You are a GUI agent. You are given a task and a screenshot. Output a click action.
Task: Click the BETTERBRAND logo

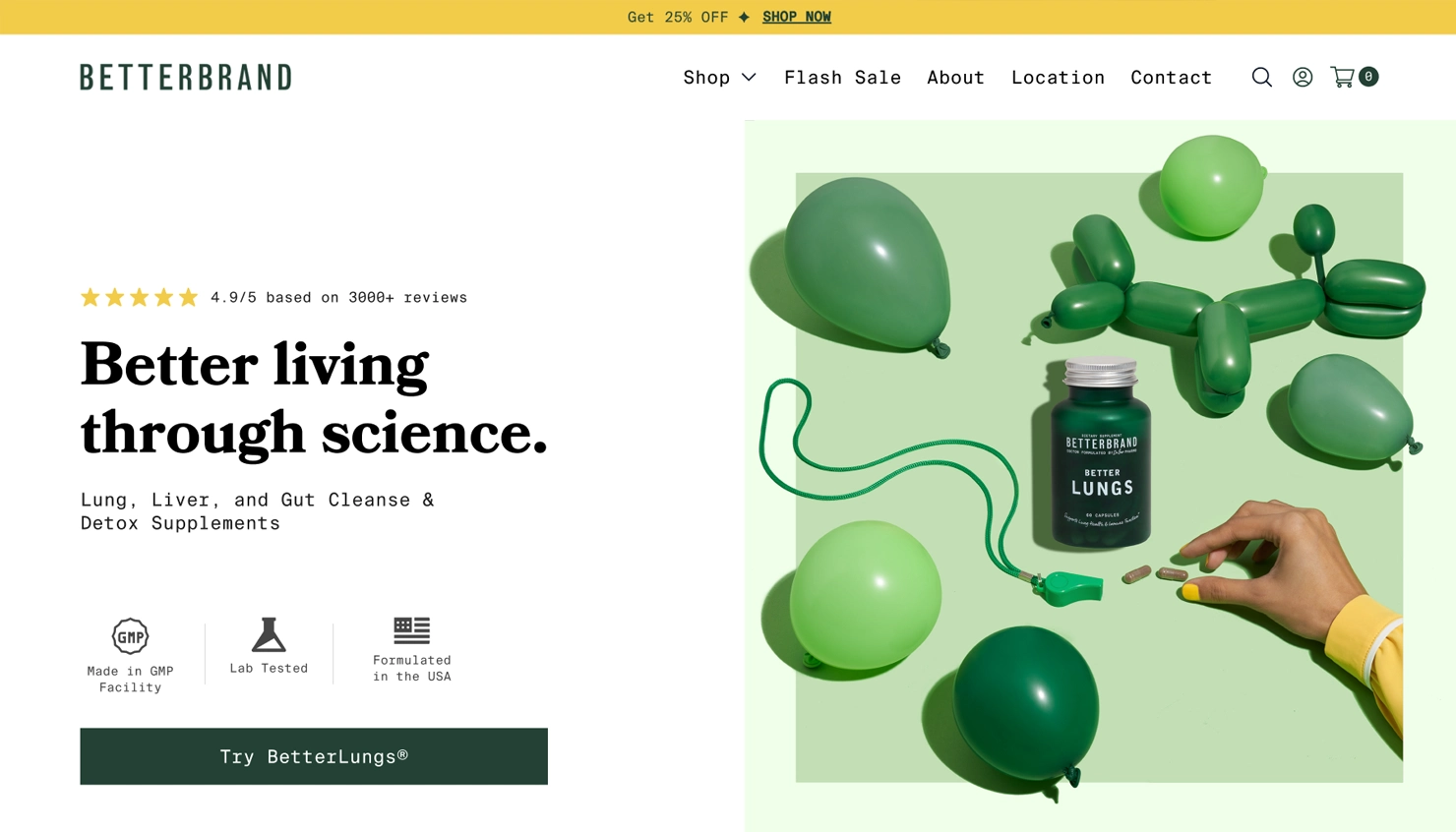point(186,77)
